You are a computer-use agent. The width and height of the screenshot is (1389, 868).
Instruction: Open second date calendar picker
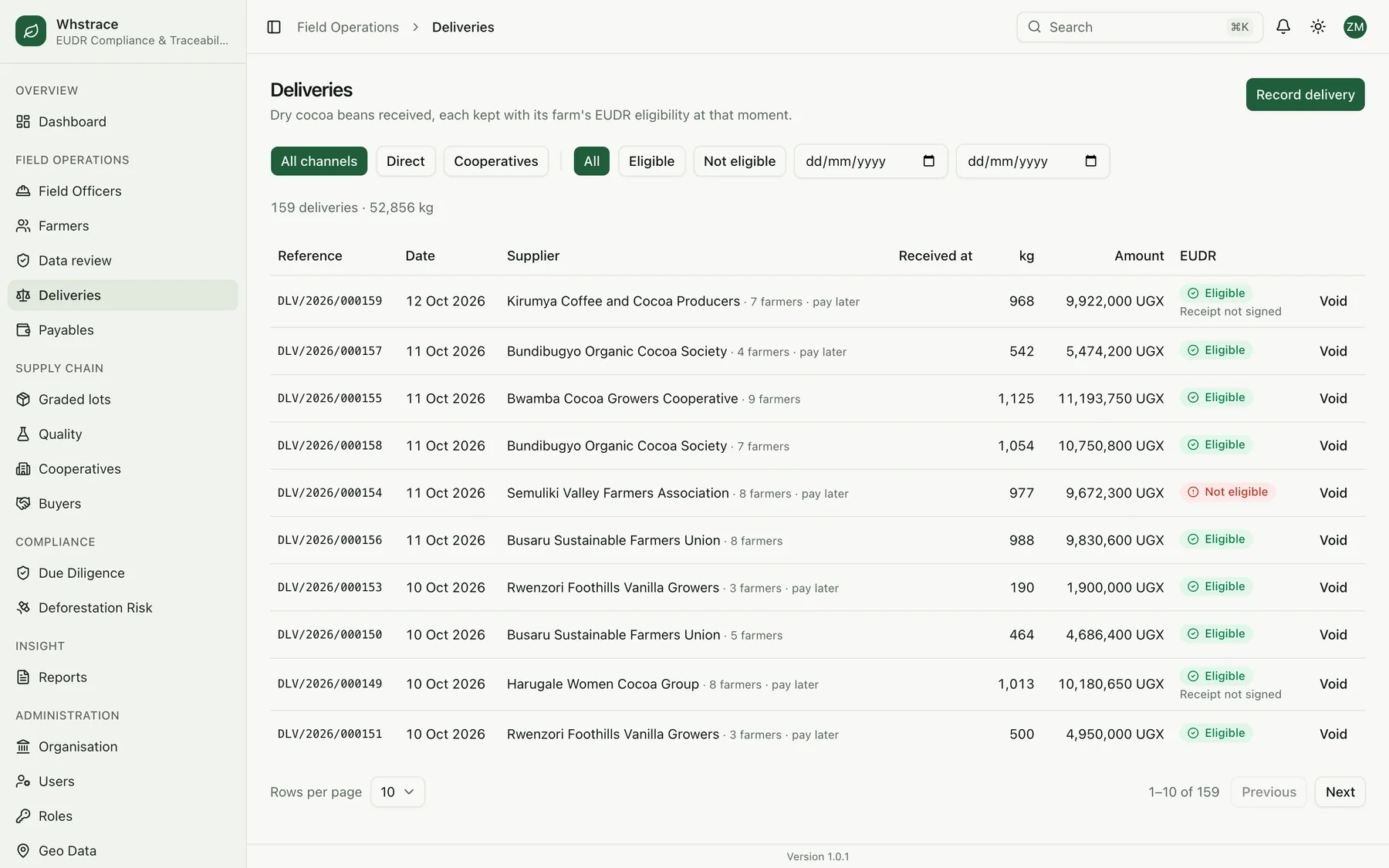[1091, 161]
